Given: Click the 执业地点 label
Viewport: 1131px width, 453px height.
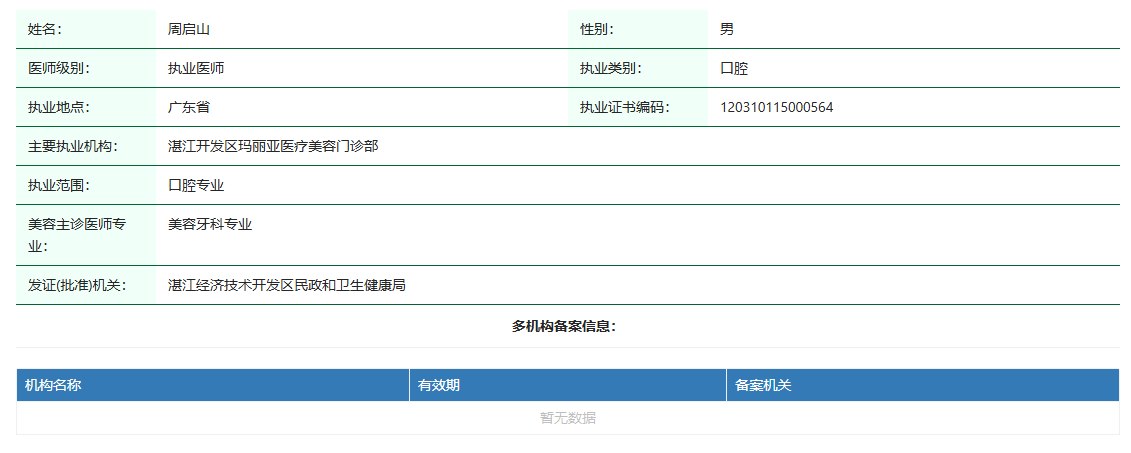Looking at the screenshot, I should pos(59,107).
